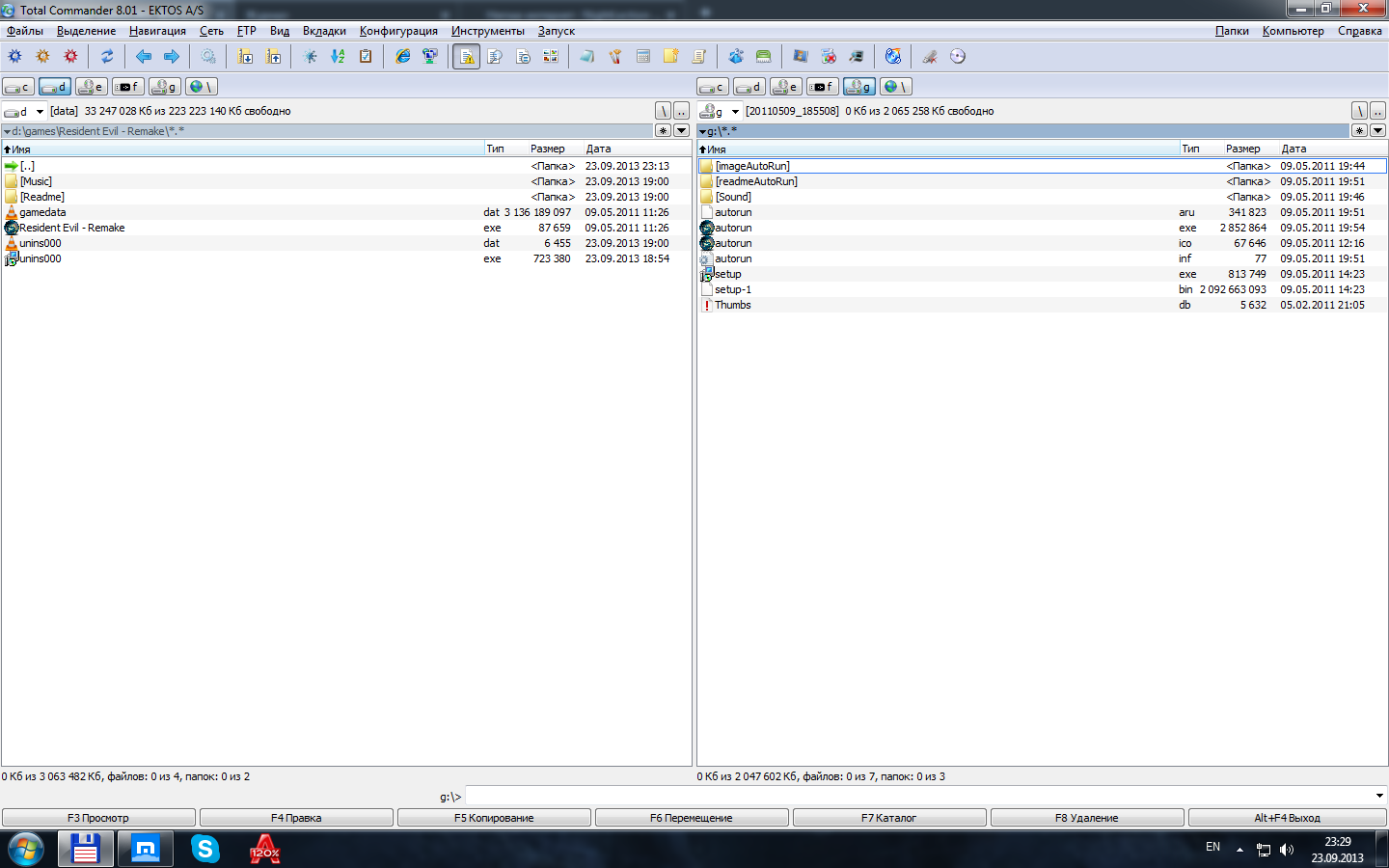Switch right panel to drive d
This screenshot has width=1389, height=868.
749,87
